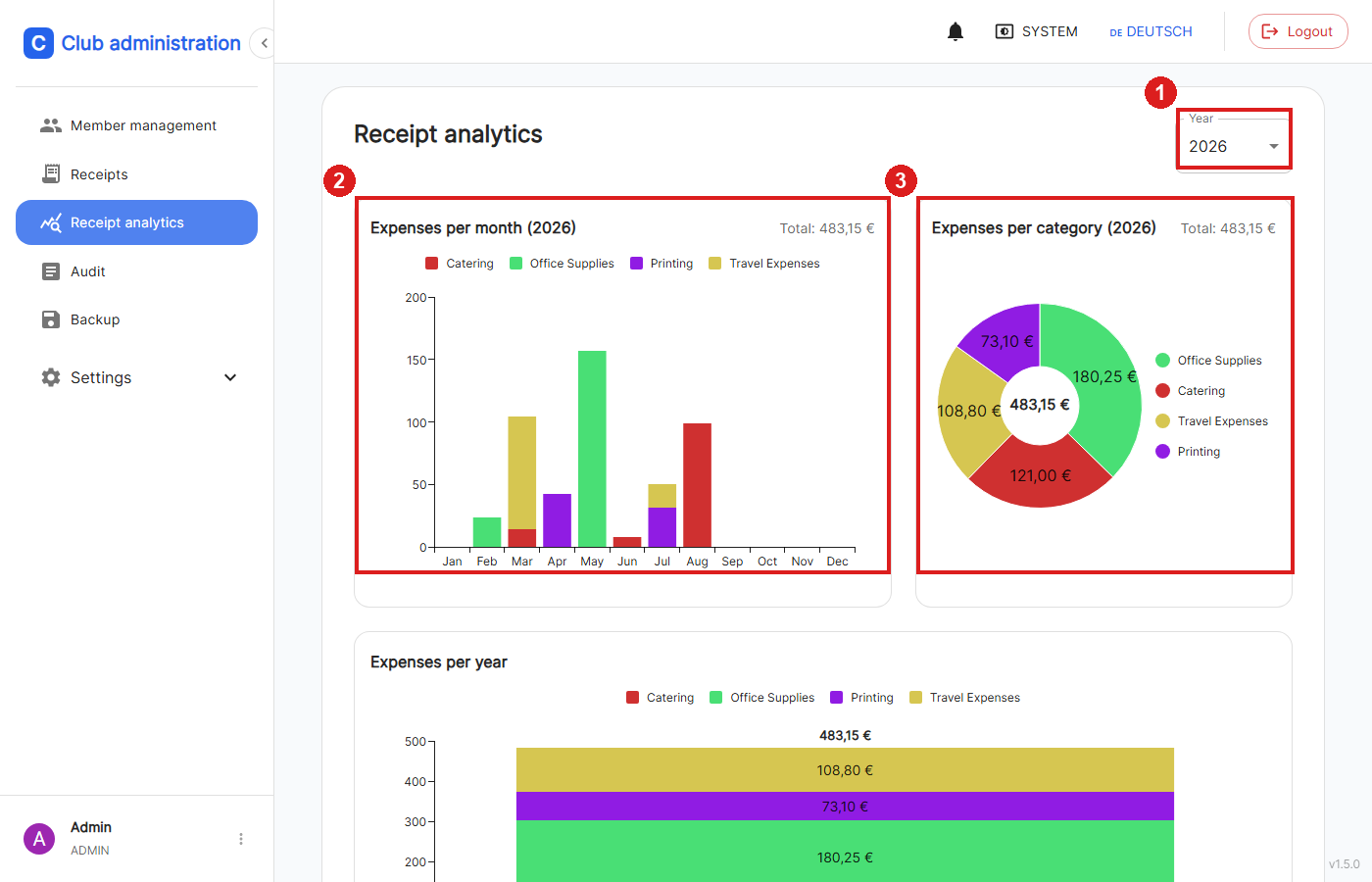Image resolution: width=1372 pixels, height=882 pixels.
Task: Toggle Printing in monthly chart legend
Action: [661, 264]
